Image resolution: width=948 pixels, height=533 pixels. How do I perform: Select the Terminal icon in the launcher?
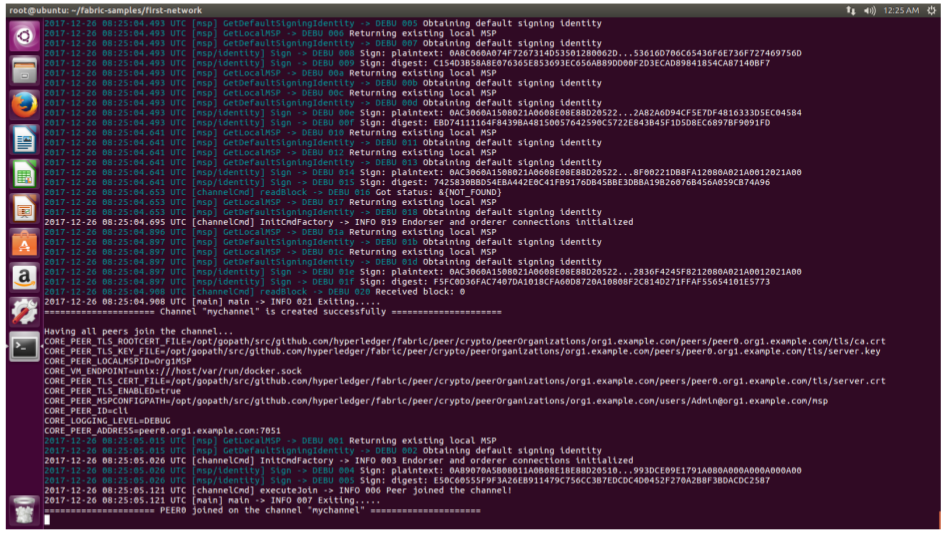pos(24,347)
